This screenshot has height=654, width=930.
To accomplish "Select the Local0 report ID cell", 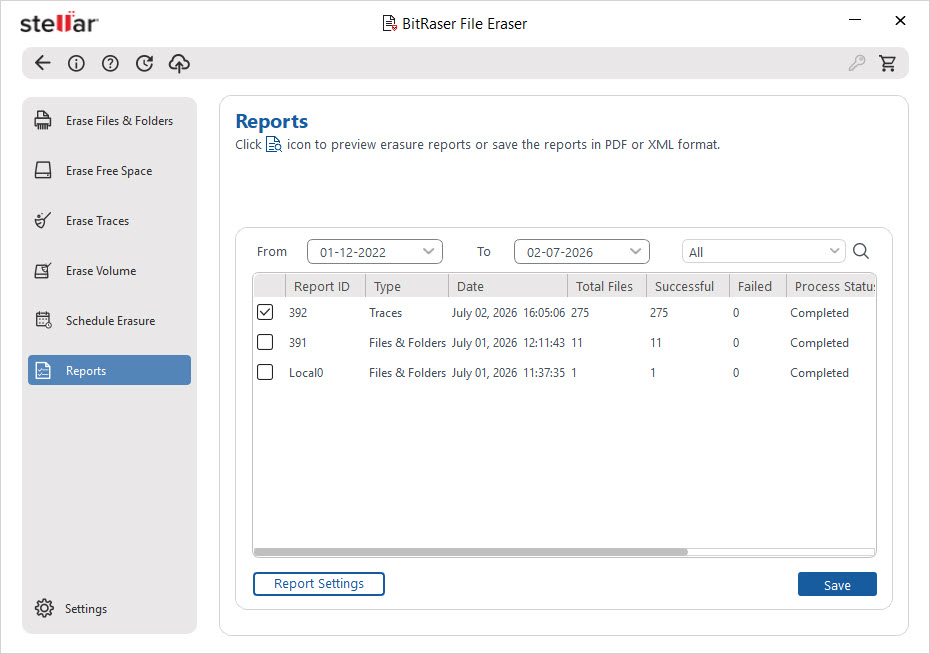I will (306, 373).
